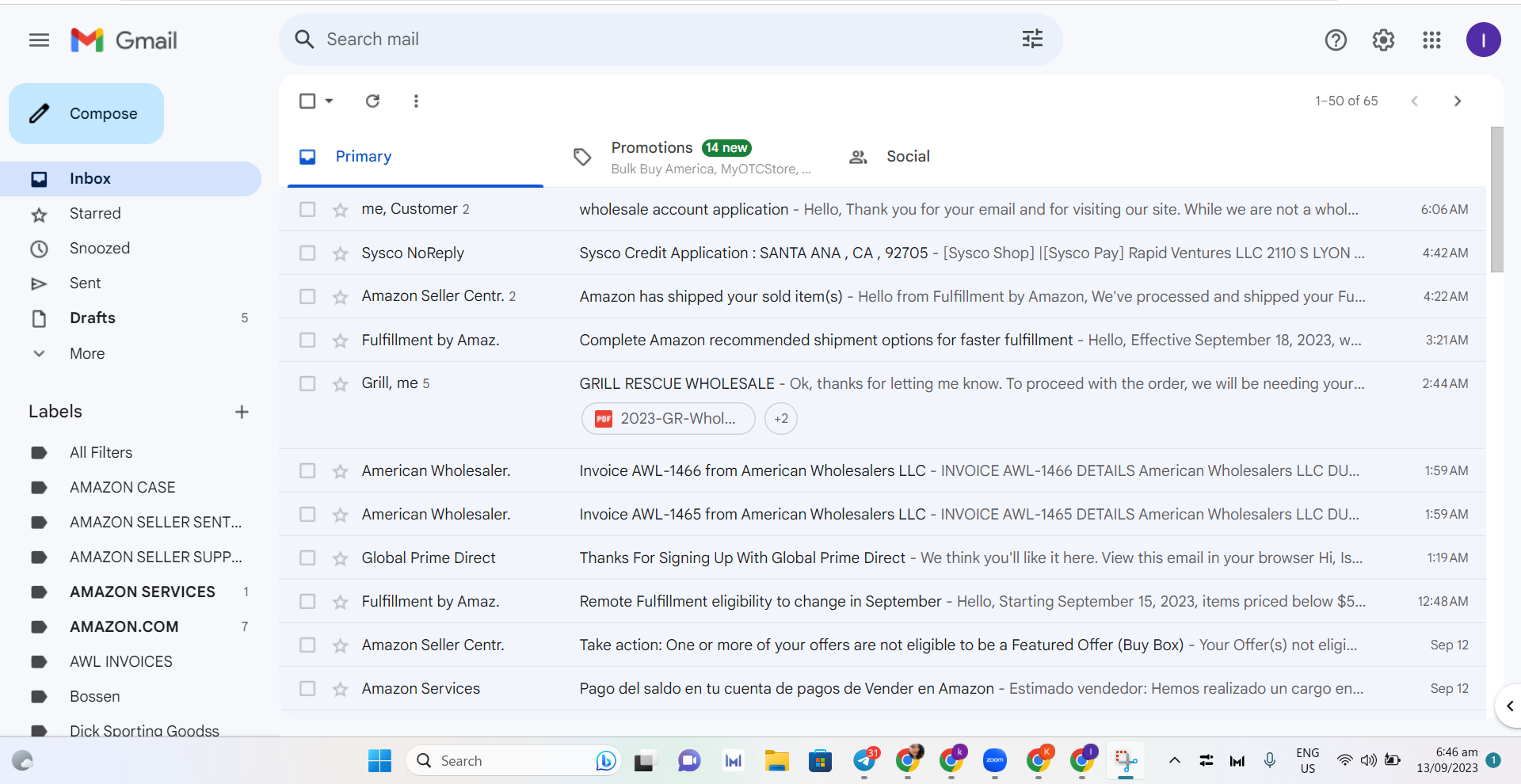Select the wholesale account application email checkbox

307,209
